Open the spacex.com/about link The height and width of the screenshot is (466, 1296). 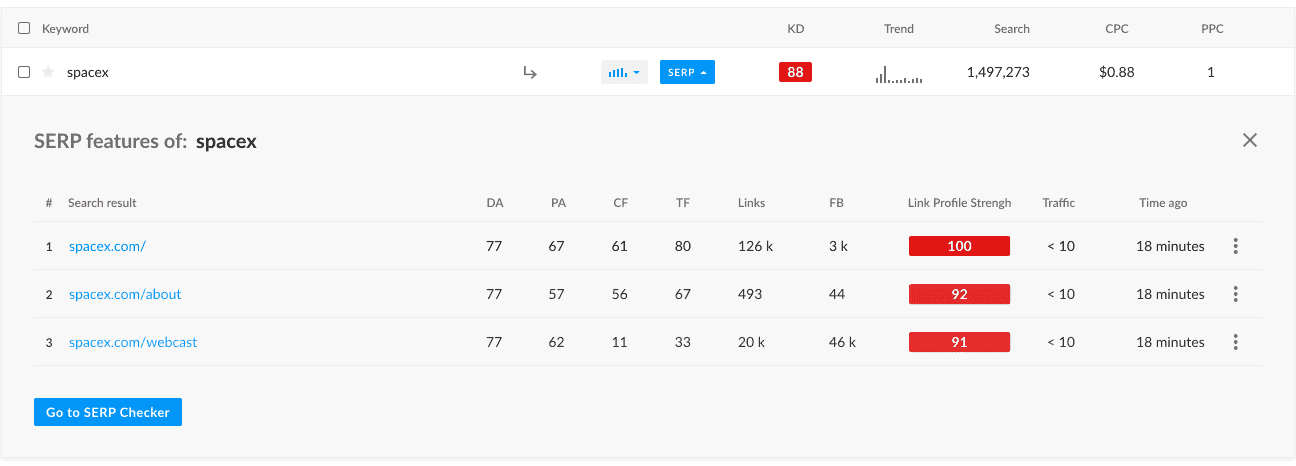(x=125, y=294)
